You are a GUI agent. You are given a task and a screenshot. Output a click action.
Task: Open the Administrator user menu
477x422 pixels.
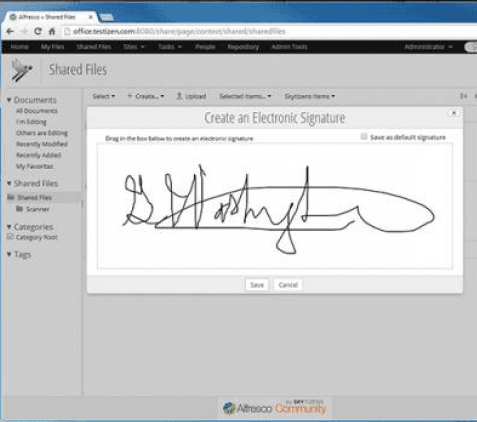click(x=428, y=47)
